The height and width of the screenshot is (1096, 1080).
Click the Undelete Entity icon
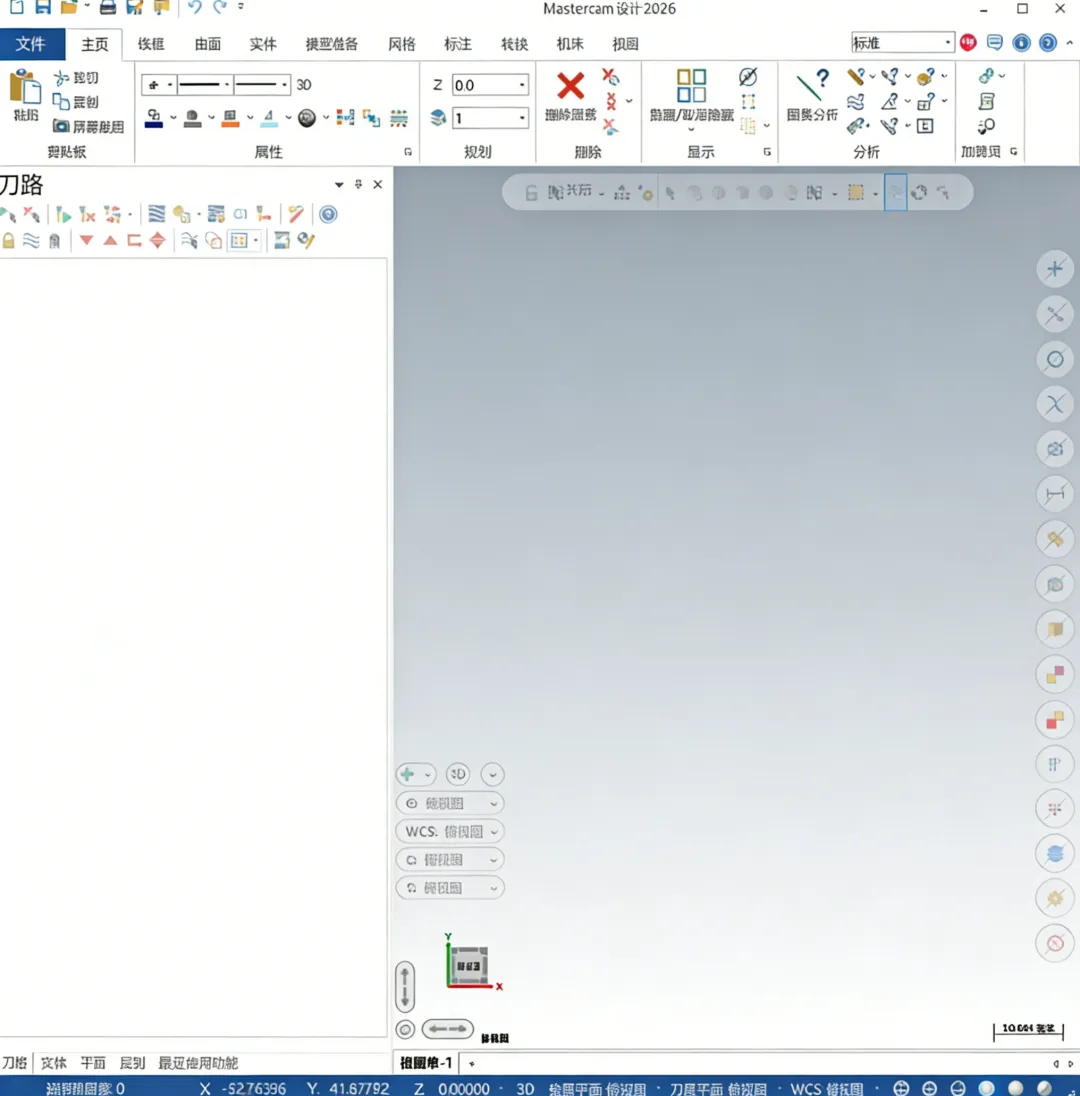[610, 127]
